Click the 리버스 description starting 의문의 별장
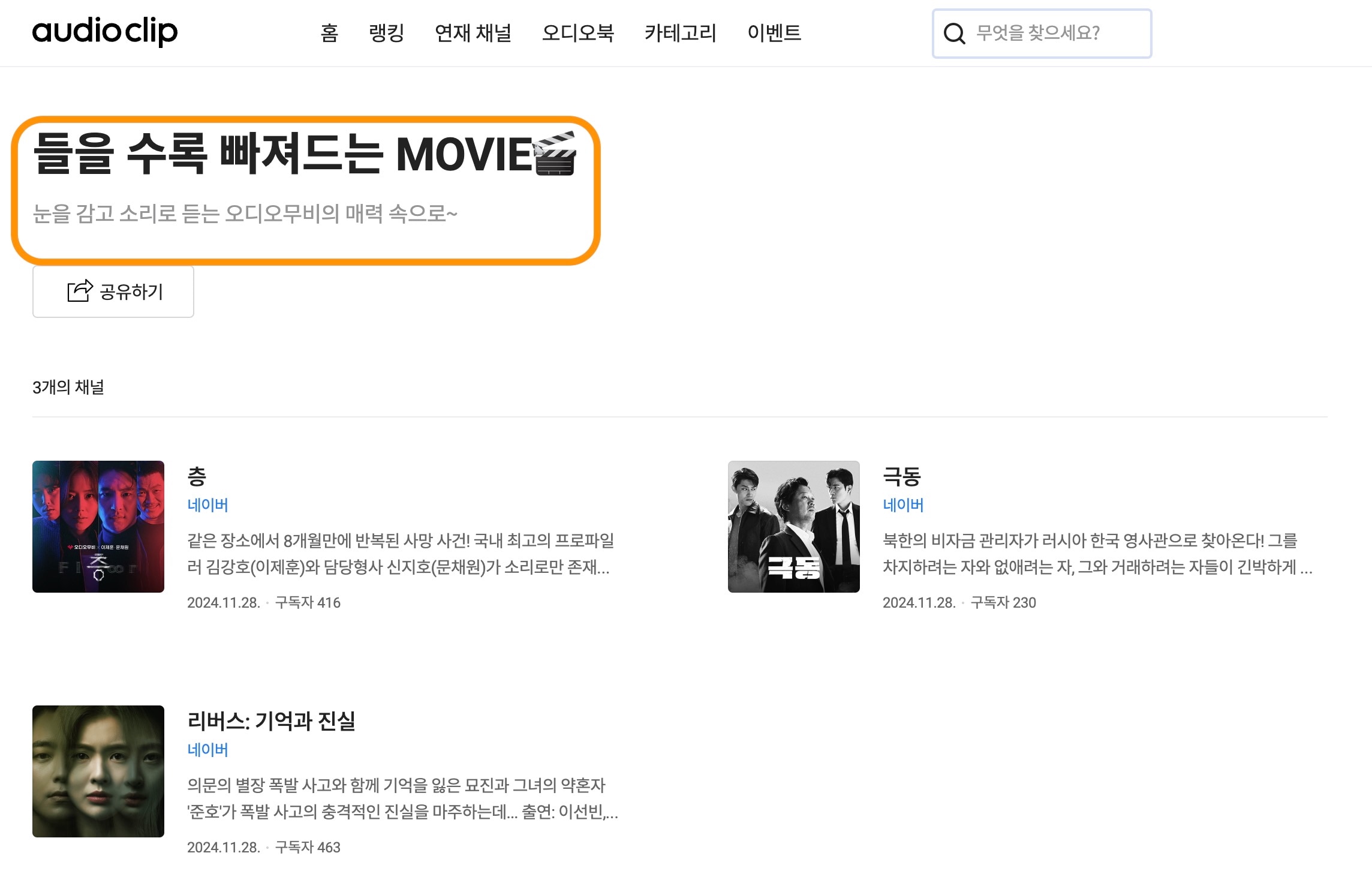Viewport: 1372px width, 883px height. point(402,798)
